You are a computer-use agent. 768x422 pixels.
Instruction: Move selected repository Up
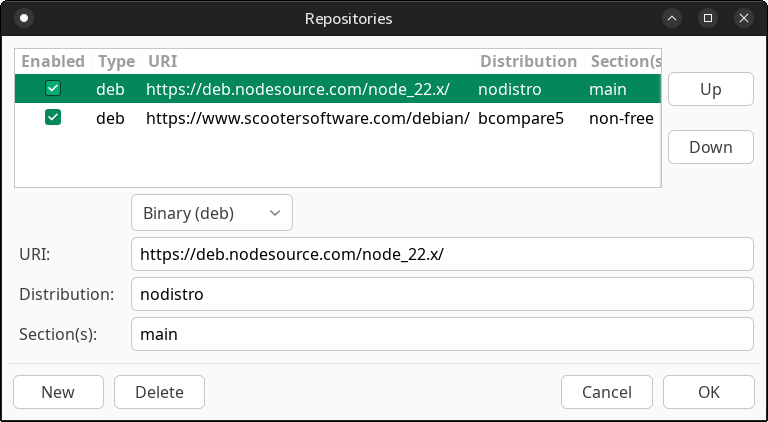[710, 89]
